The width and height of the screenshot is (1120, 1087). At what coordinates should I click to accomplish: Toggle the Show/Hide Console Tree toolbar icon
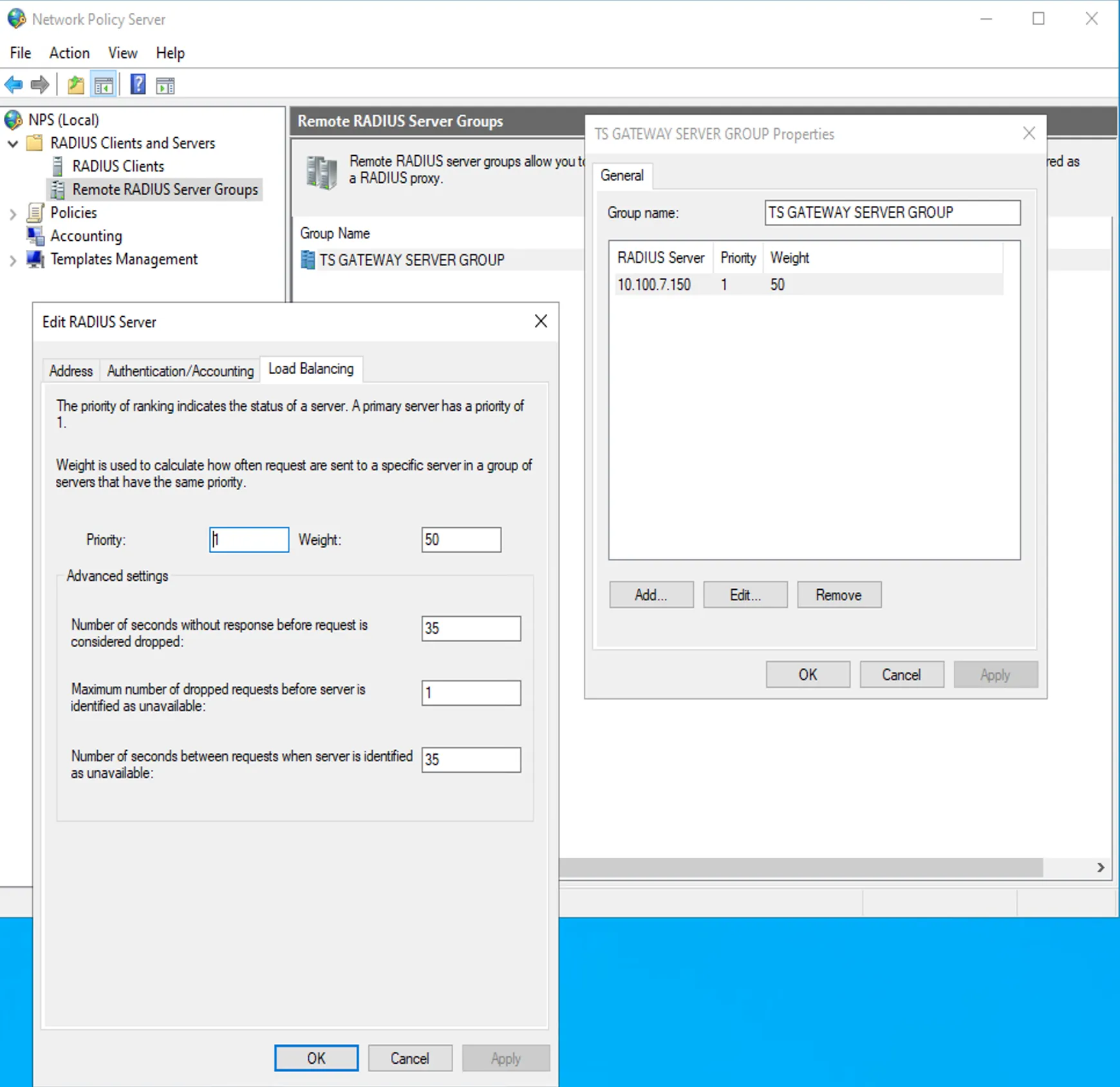104,84
